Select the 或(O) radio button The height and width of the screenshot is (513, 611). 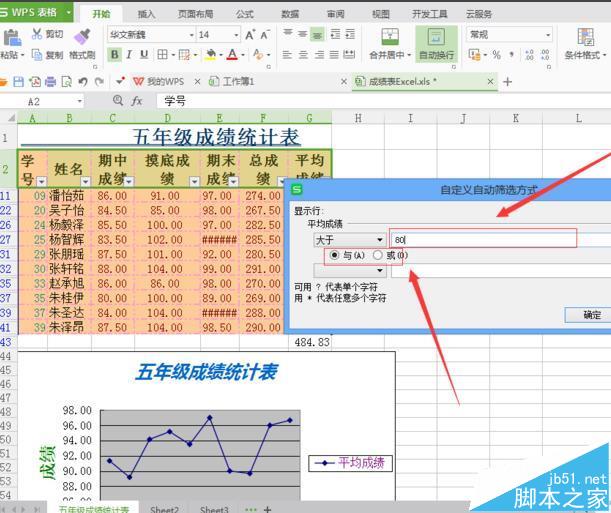378,256
